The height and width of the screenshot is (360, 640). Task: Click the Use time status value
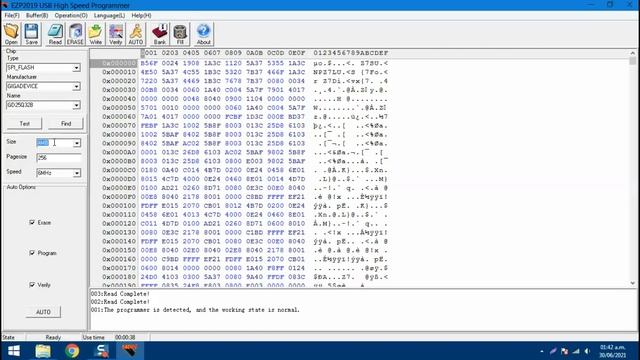pos(125,338)
